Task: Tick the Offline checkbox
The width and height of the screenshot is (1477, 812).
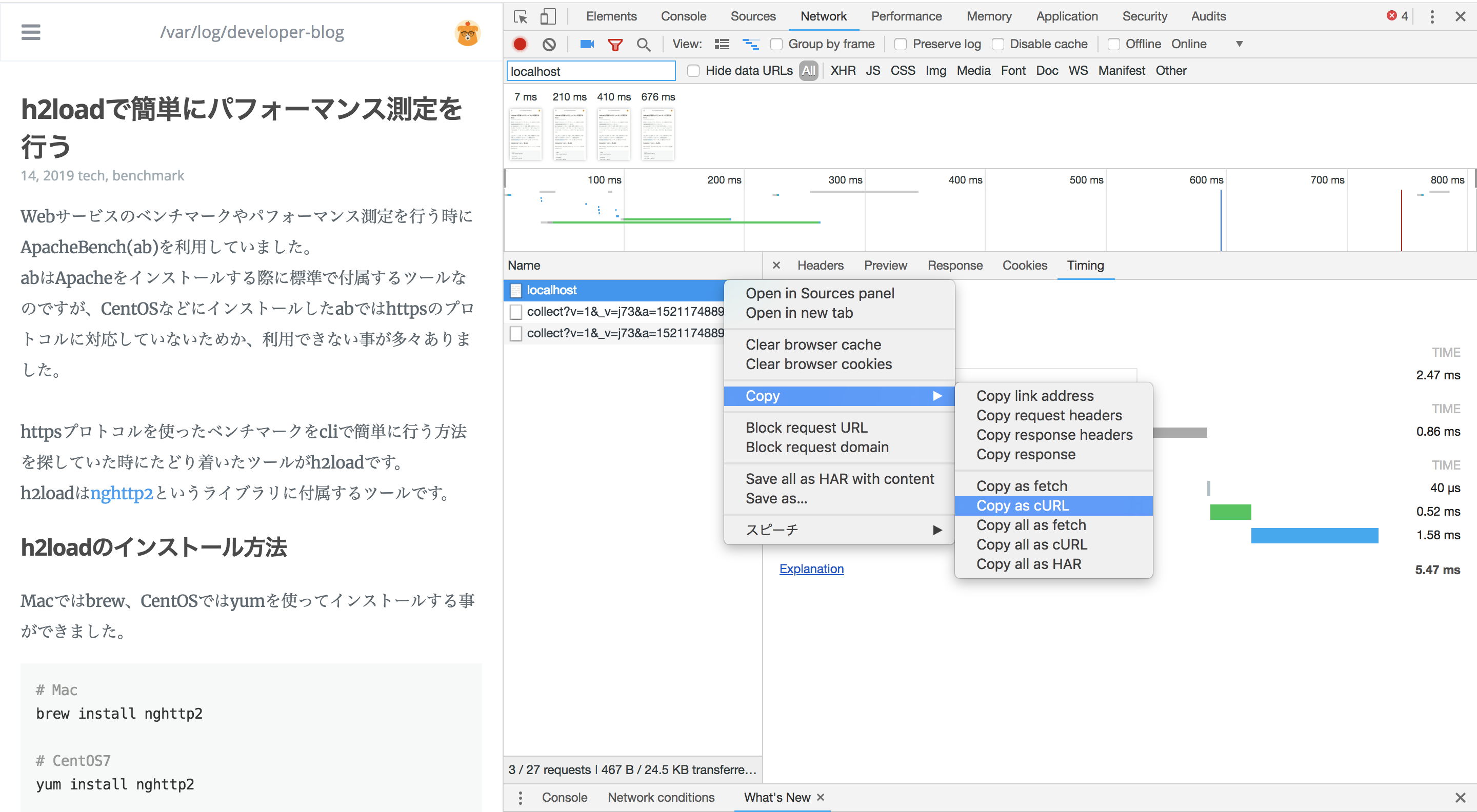Action: coord(1113,44)
